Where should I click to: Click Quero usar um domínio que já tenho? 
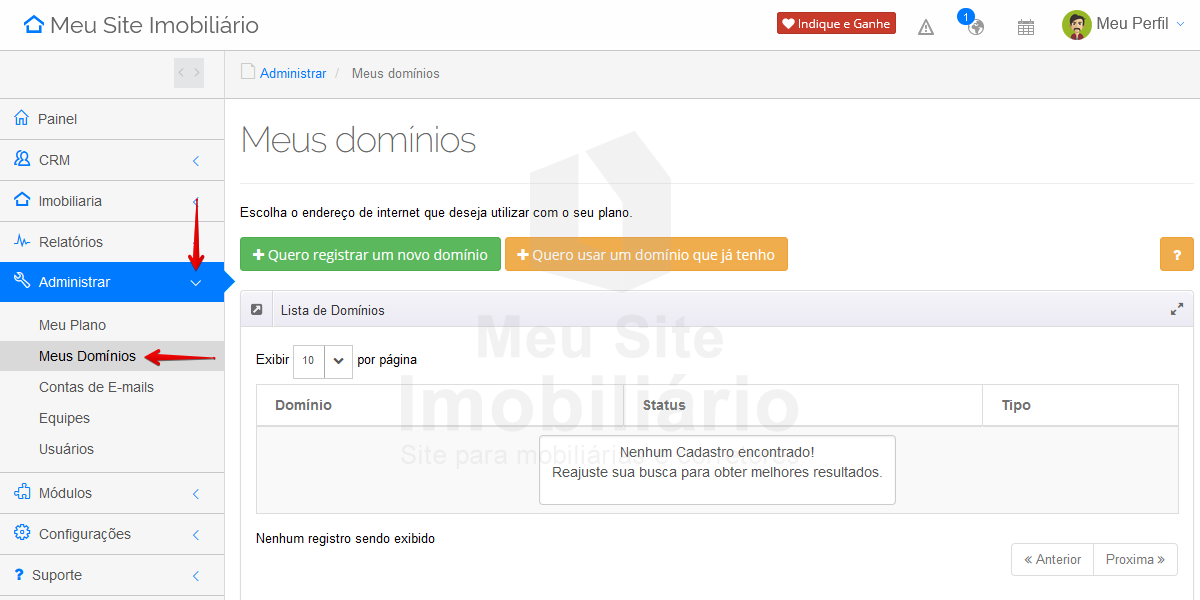pos(646,254)
